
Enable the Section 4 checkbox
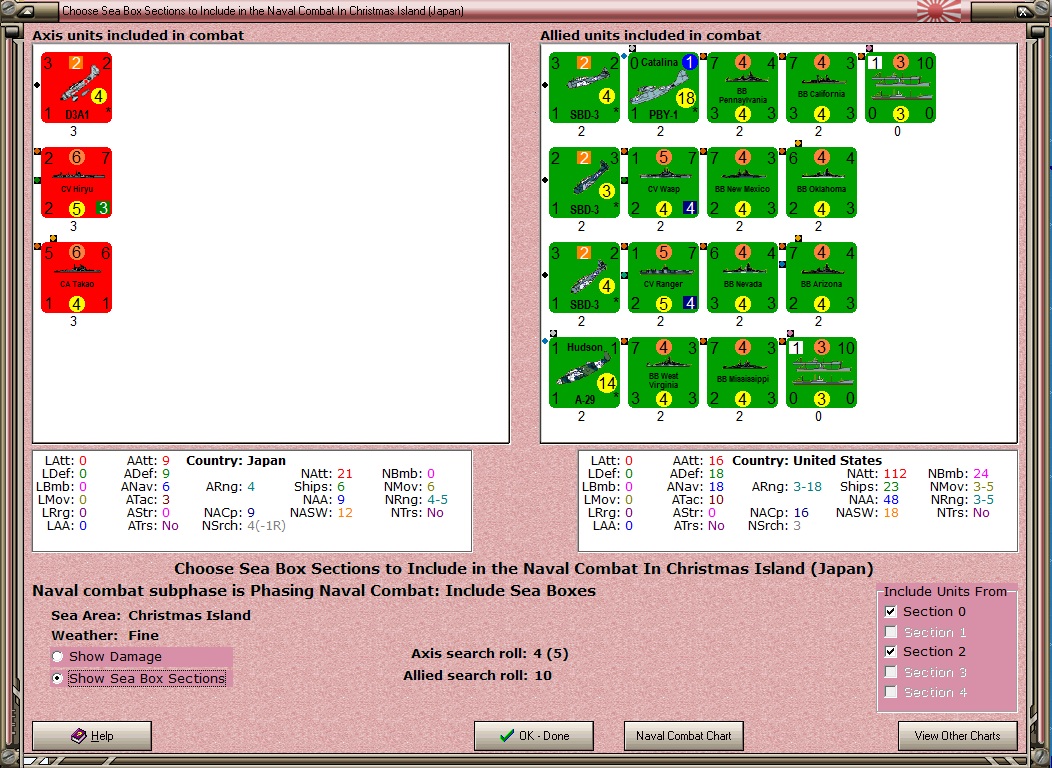(890, 692)
